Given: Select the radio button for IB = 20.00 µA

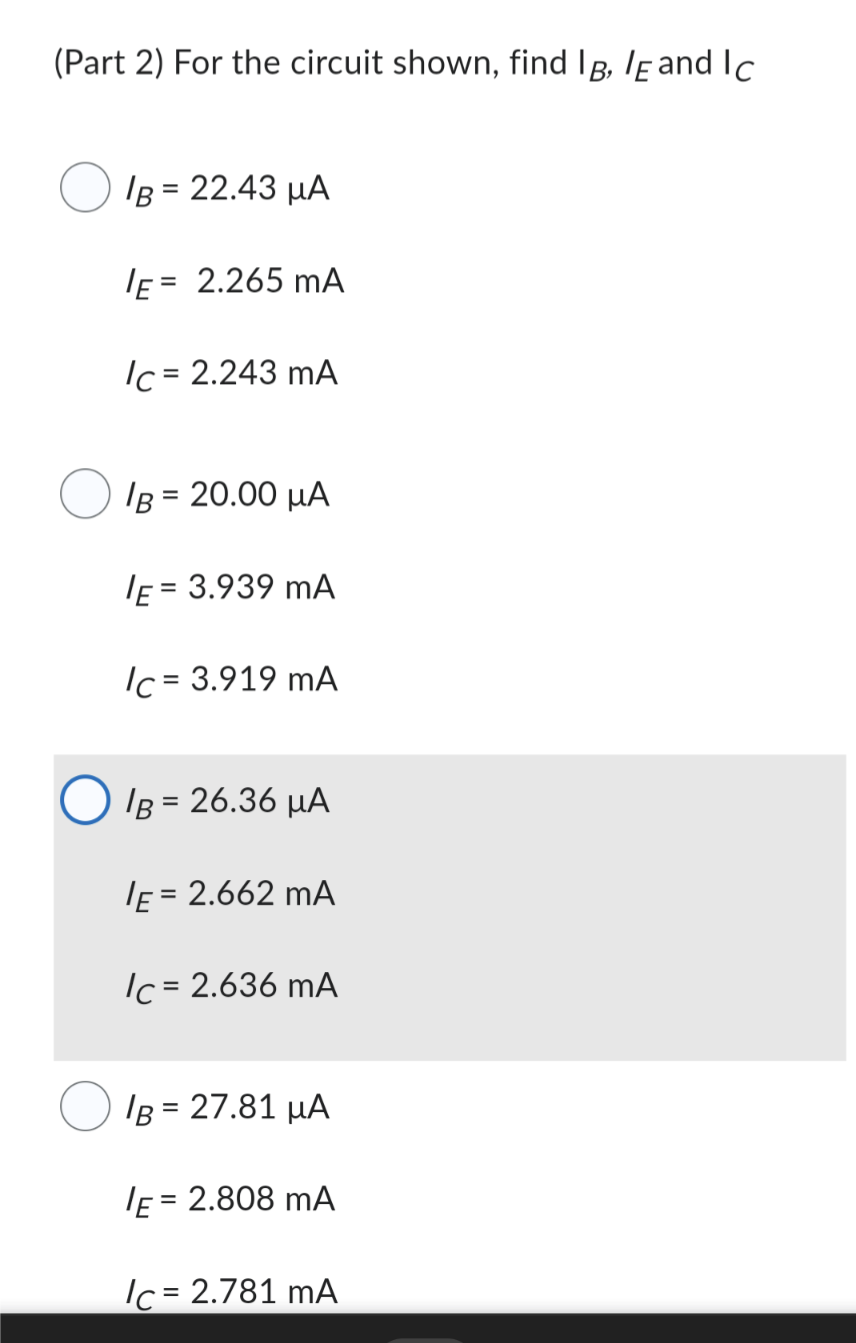Looking at the screenshot, I should coord(84,492).
